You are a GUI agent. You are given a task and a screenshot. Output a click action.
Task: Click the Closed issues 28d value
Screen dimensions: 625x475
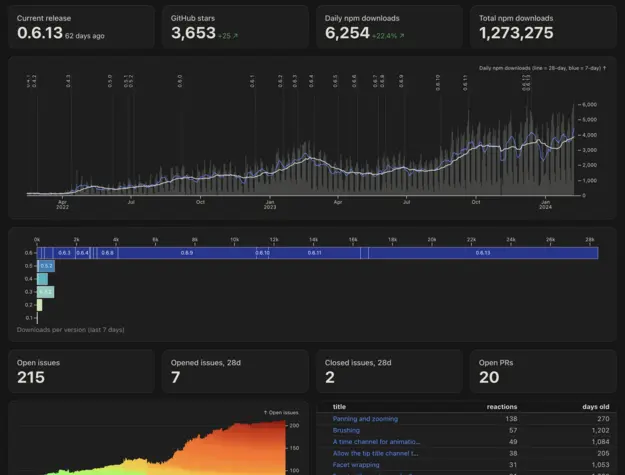point(331,378)
